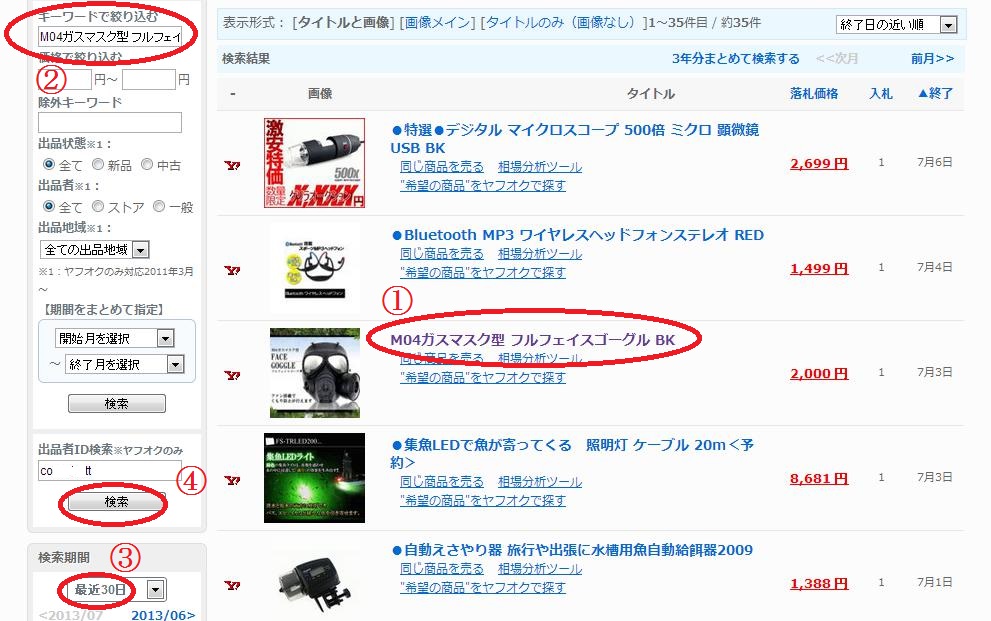This screenshot has width=991, height=621.
Task: Click the keyword filter input field
Action: pyautogui.click(x=110, y=37)
